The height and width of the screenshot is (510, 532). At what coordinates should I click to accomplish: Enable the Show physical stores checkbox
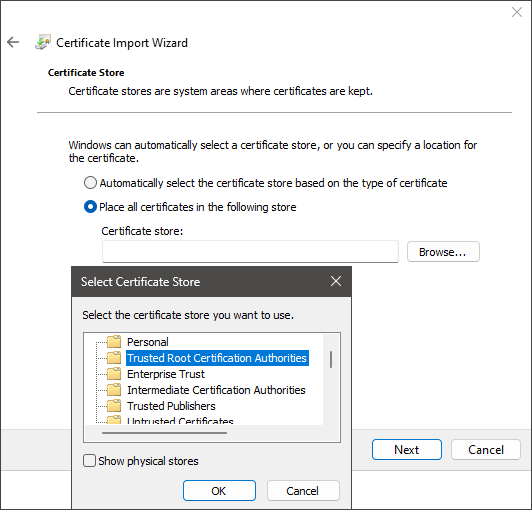pyautogui.click(x=90, y=461)
